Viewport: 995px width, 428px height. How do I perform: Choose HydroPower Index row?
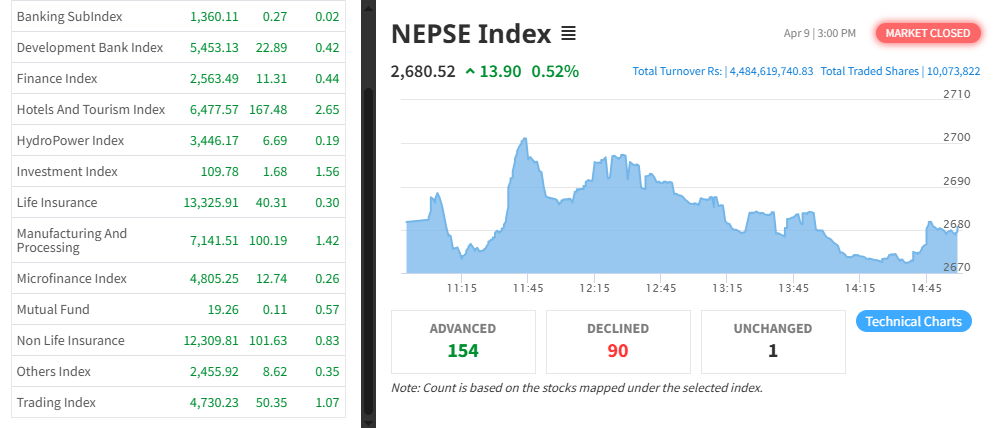click(70, 140)
